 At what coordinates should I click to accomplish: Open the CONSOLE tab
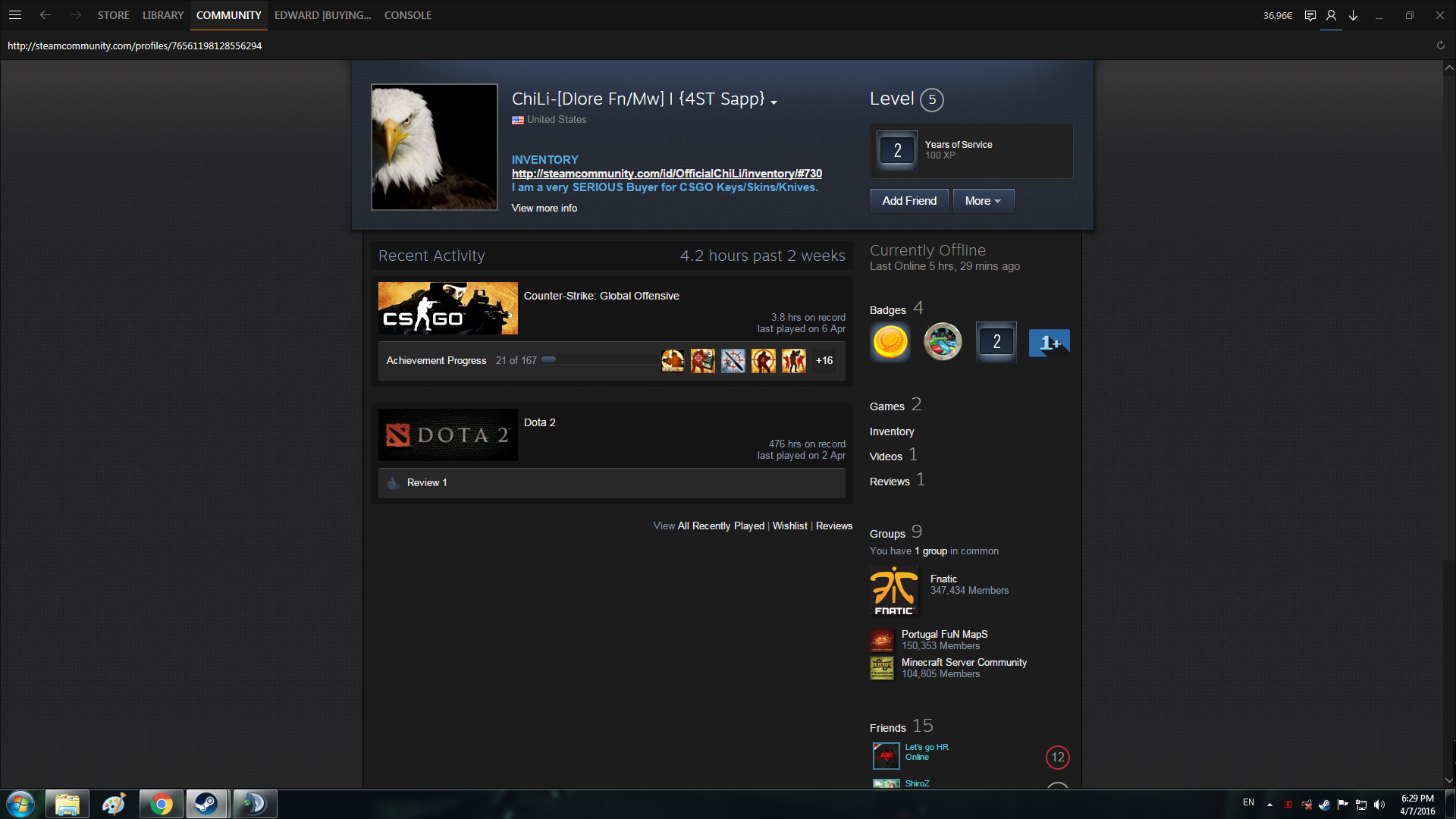[x=407, y=15]
